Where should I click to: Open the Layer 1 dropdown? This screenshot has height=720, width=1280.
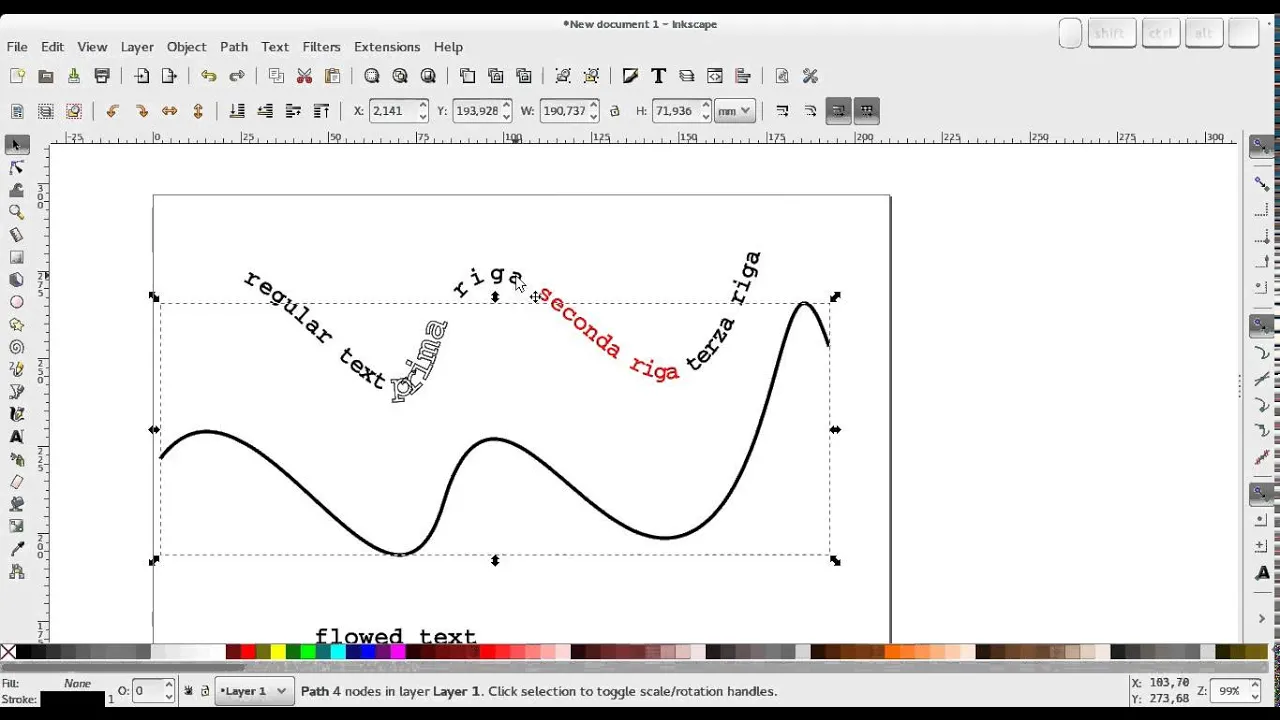click(254, 691)
